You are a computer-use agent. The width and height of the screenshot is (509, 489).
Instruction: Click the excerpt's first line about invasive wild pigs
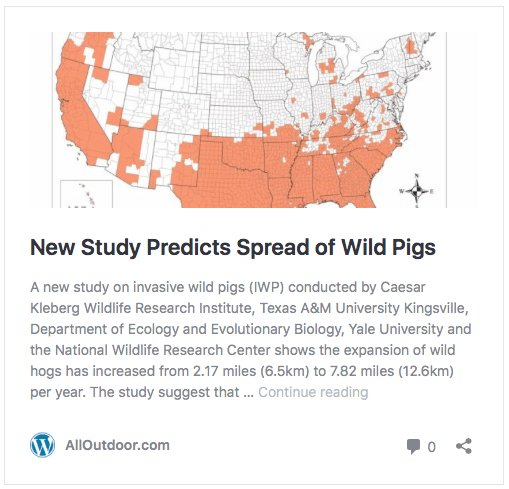[x=228, y=287]
